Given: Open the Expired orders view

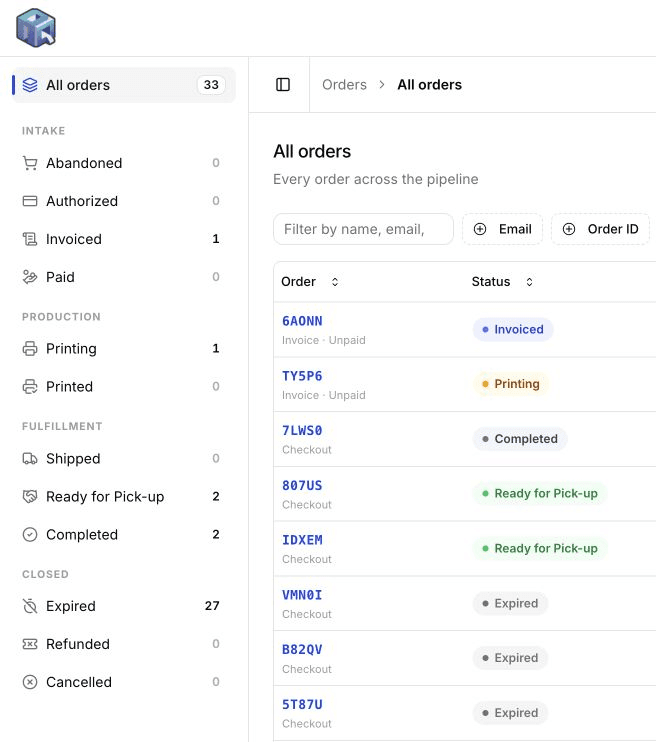Looking at the screenshot, I should click(124, 606).
